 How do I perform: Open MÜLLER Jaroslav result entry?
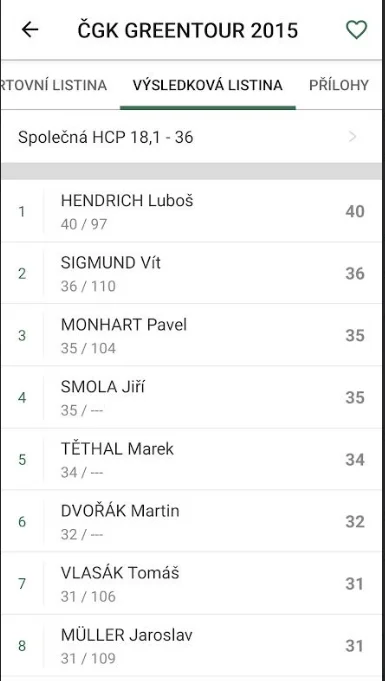point(190,646)
